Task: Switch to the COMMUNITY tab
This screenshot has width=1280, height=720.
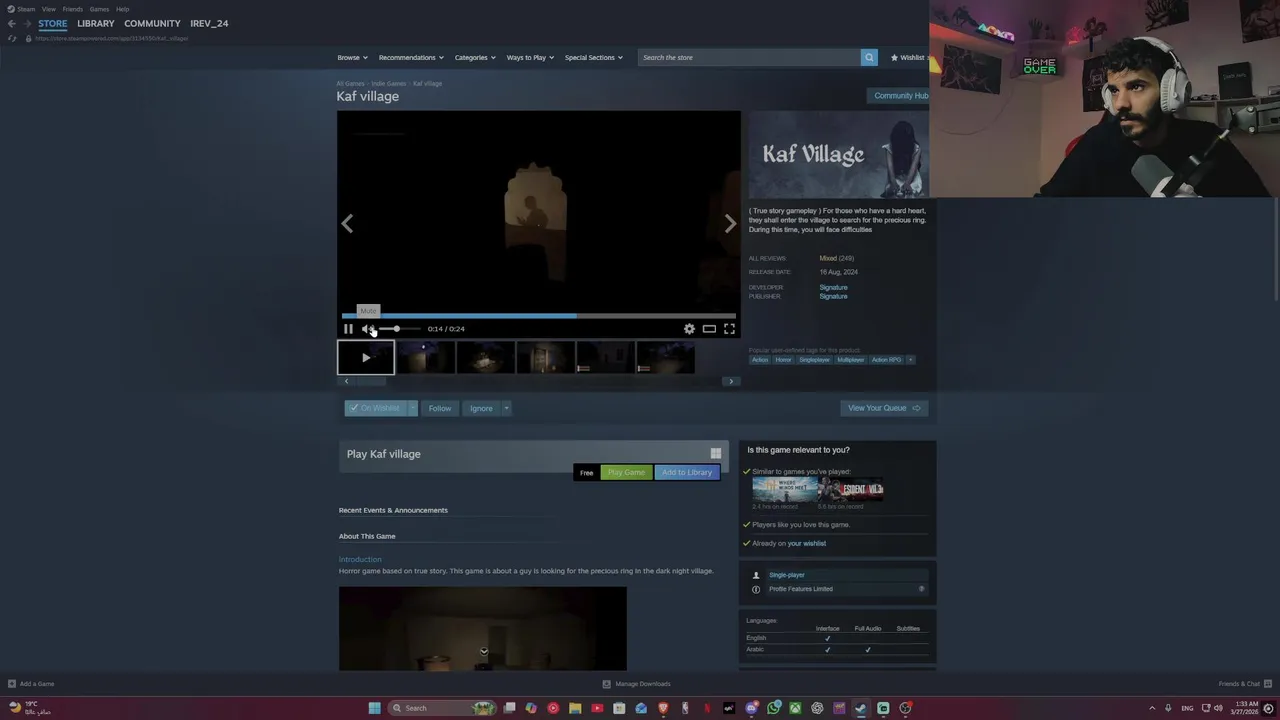Action: coord(152,23)
